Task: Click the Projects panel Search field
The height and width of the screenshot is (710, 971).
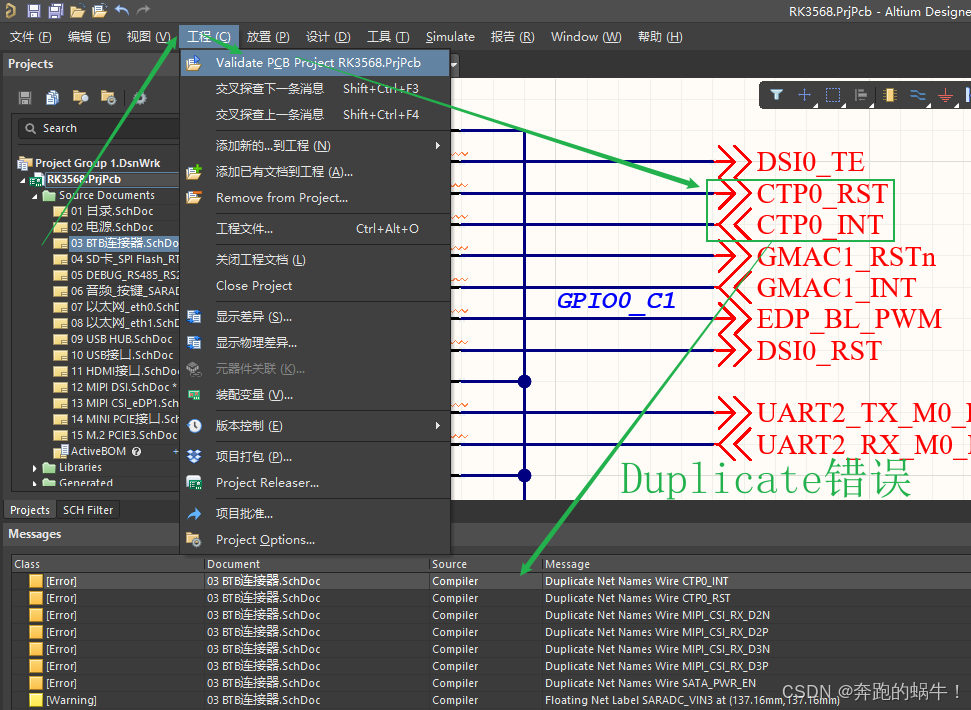Action: click(x=99, y=128)
